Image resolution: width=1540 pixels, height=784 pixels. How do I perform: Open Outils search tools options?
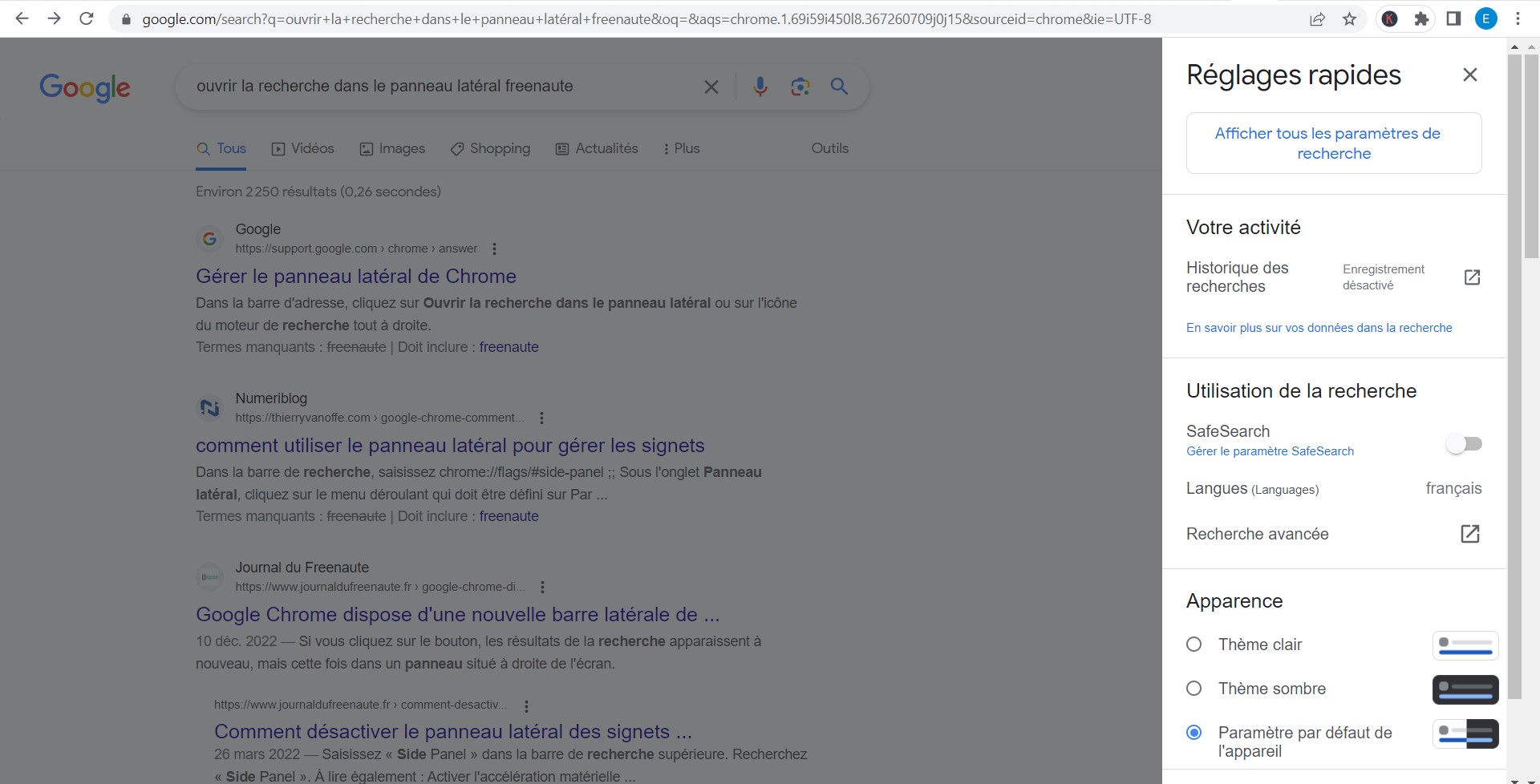pyautogui.click(x=829, y=148)
